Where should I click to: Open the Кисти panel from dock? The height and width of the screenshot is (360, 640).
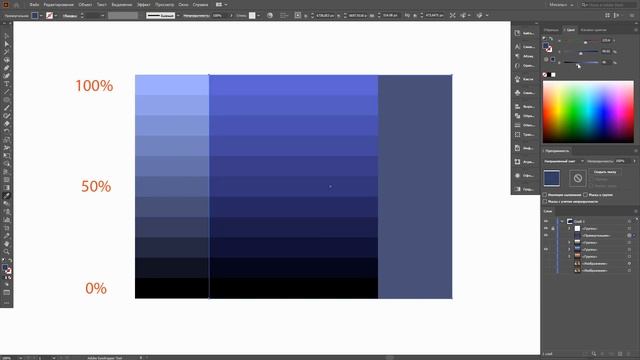524,79
